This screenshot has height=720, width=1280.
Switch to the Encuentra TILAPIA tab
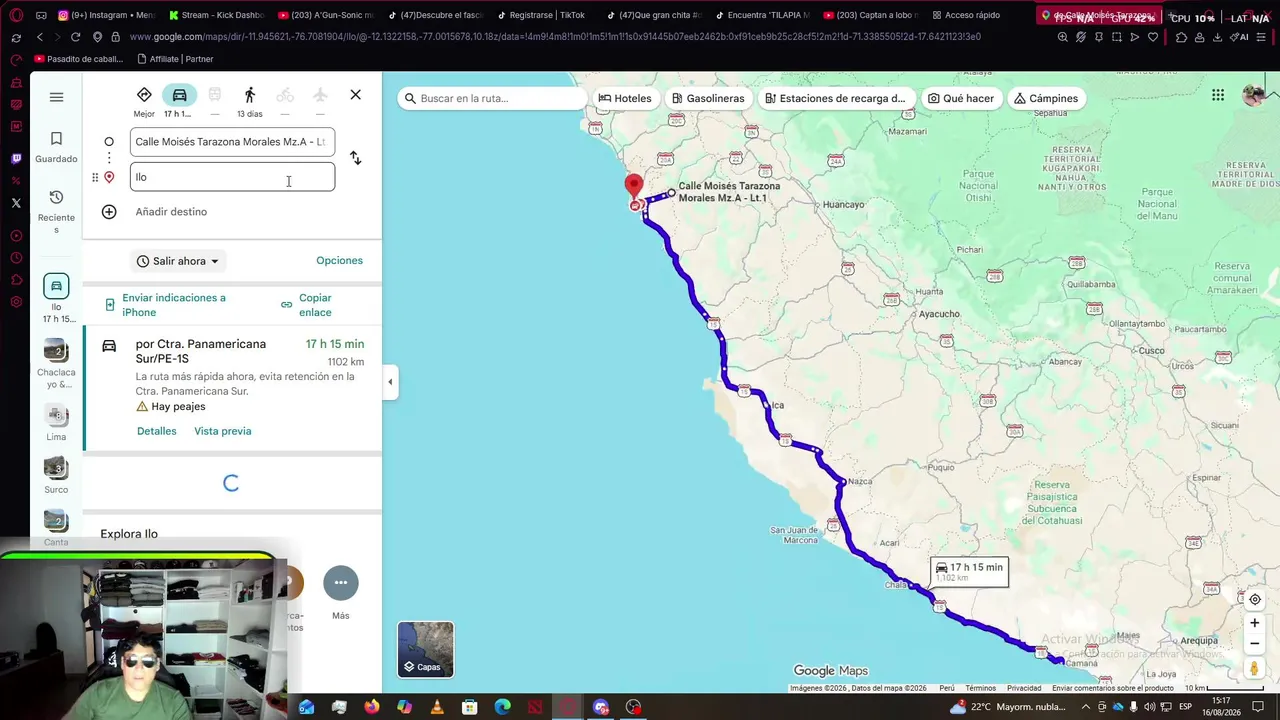pyautogui.click(x=765, y=15)
